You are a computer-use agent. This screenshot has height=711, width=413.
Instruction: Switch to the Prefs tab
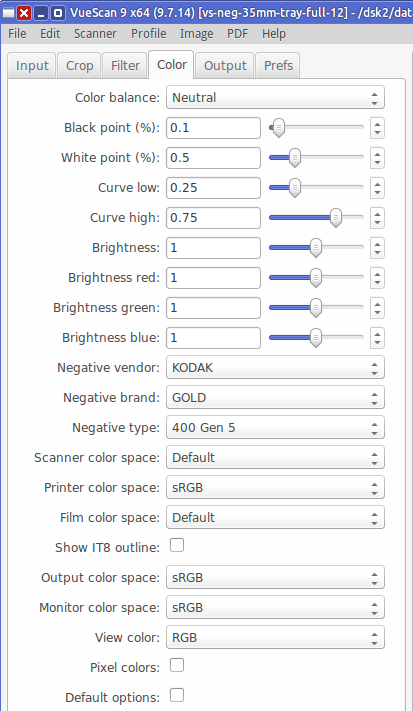[278, 66]
